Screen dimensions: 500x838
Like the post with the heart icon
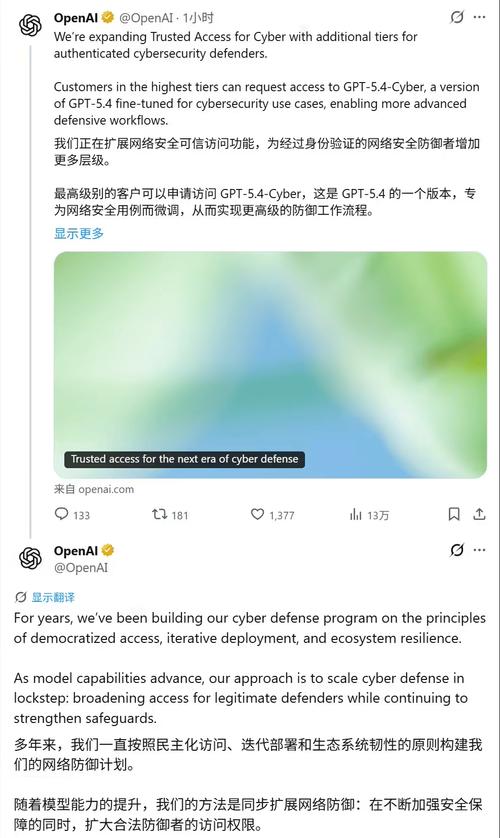[257, 514]
